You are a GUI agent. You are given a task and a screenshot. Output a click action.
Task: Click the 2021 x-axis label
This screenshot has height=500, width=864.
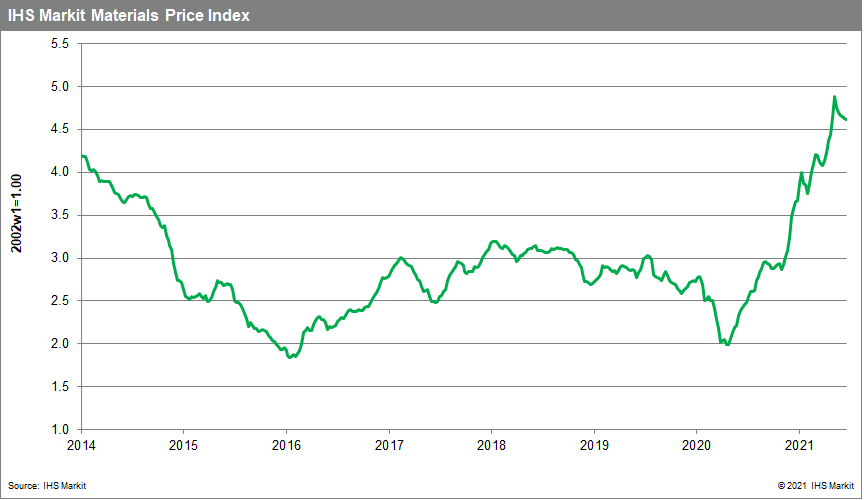pyautogui.click(x=800, y=443)
